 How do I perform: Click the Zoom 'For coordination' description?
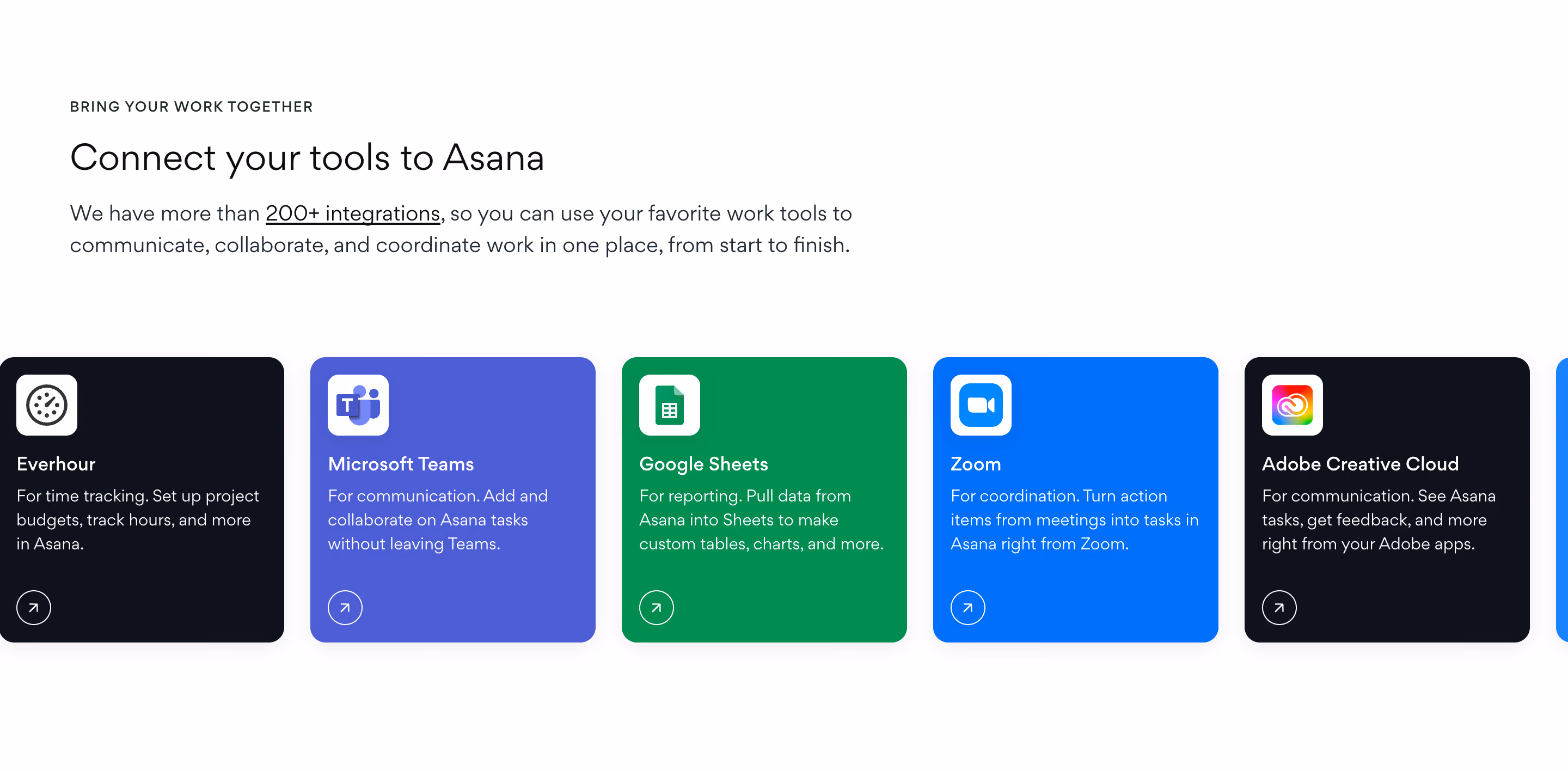pos(1074,519)
